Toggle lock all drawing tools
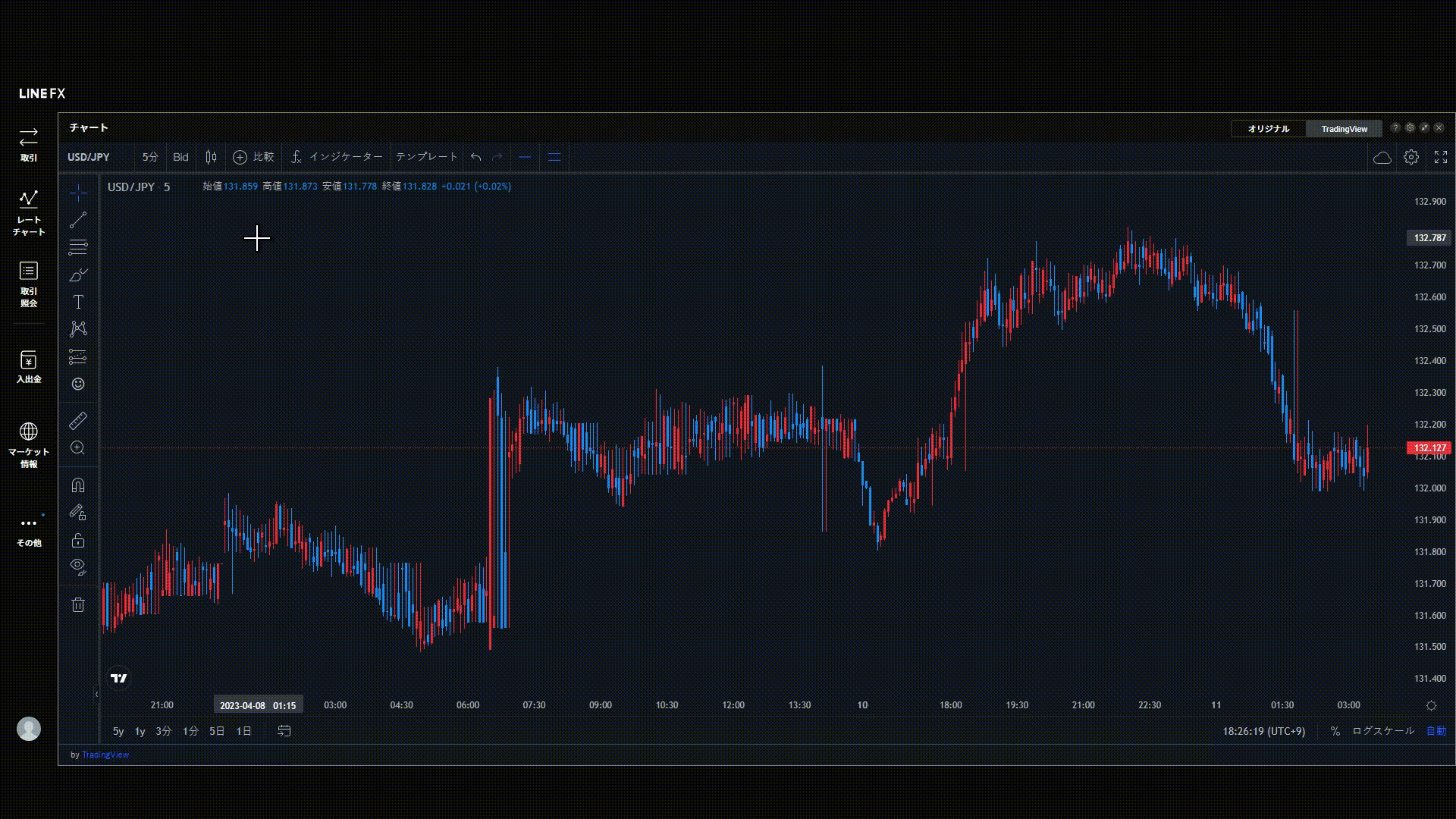 point(78,540)
